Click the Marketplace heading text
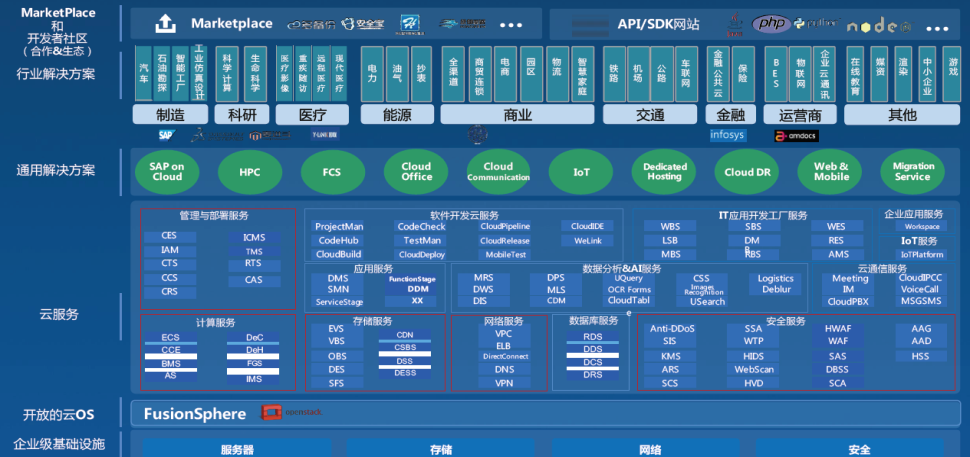 point(231,23)
